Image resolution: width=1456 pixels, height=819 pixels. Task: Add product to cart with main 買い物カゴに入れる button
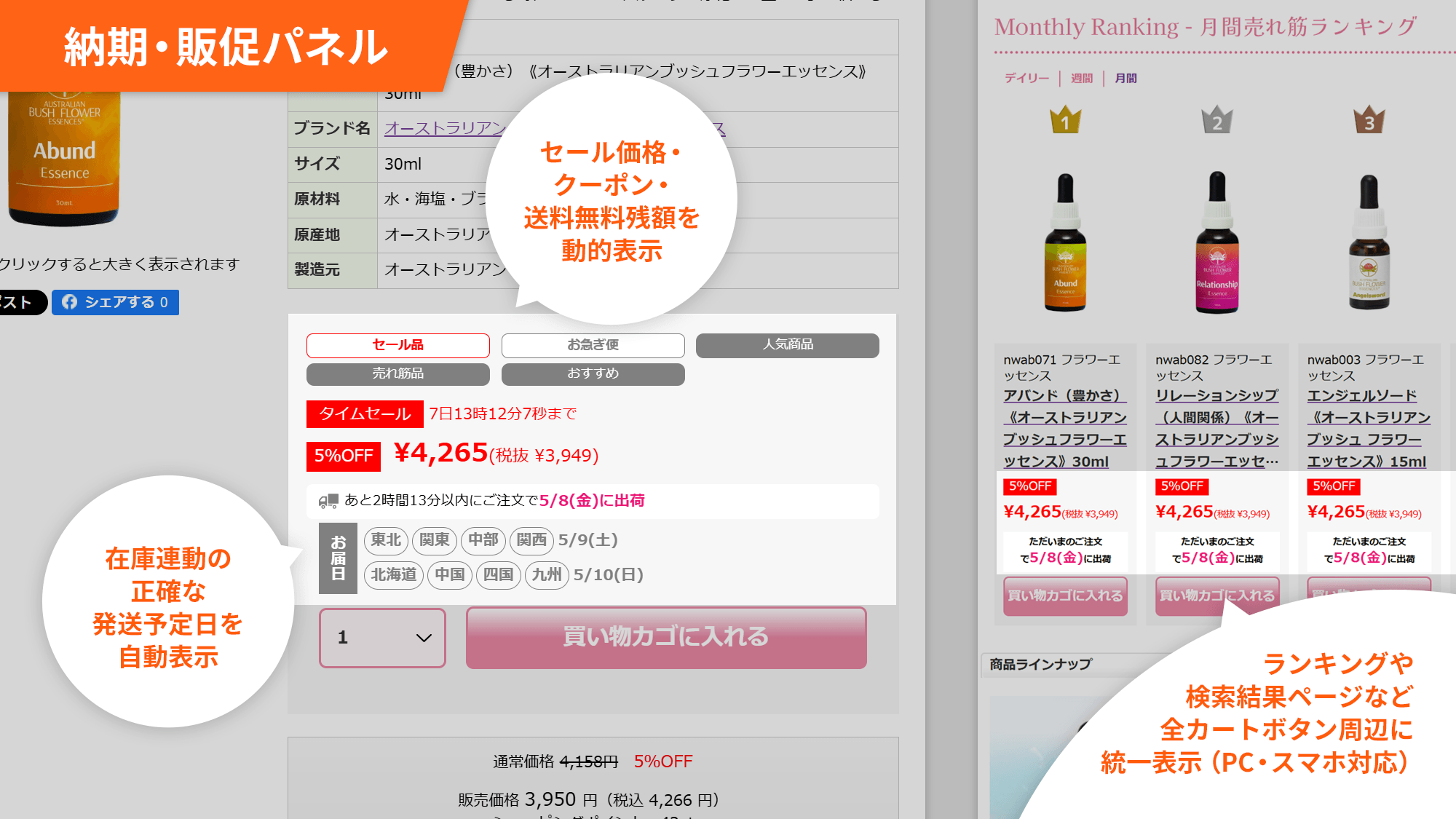tap(666, 637)
